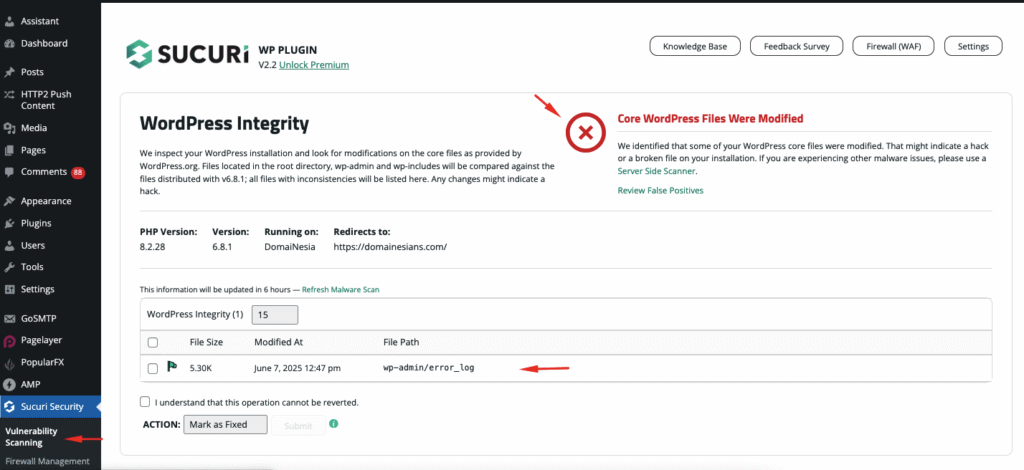
Task: Click the green flag icon beside error_log
Action: (172, 367)
